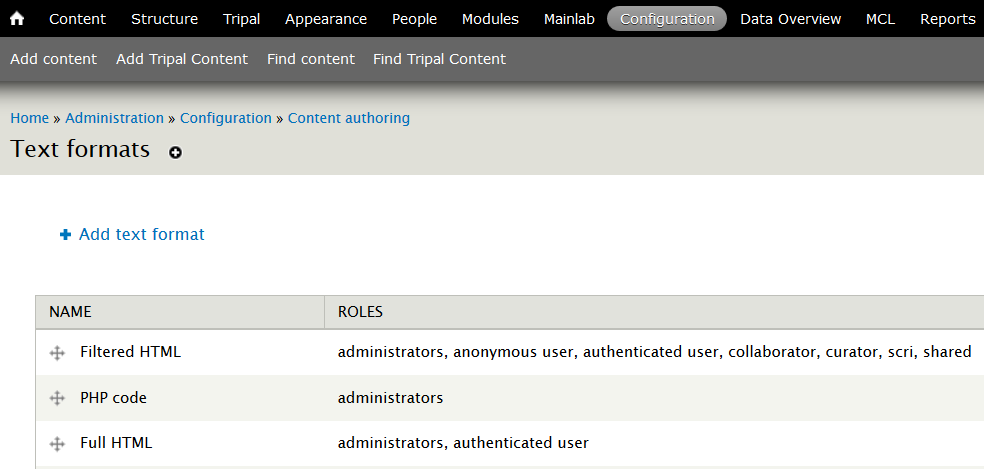
Task: Open the Appearance menu
Action: (325, 19)
